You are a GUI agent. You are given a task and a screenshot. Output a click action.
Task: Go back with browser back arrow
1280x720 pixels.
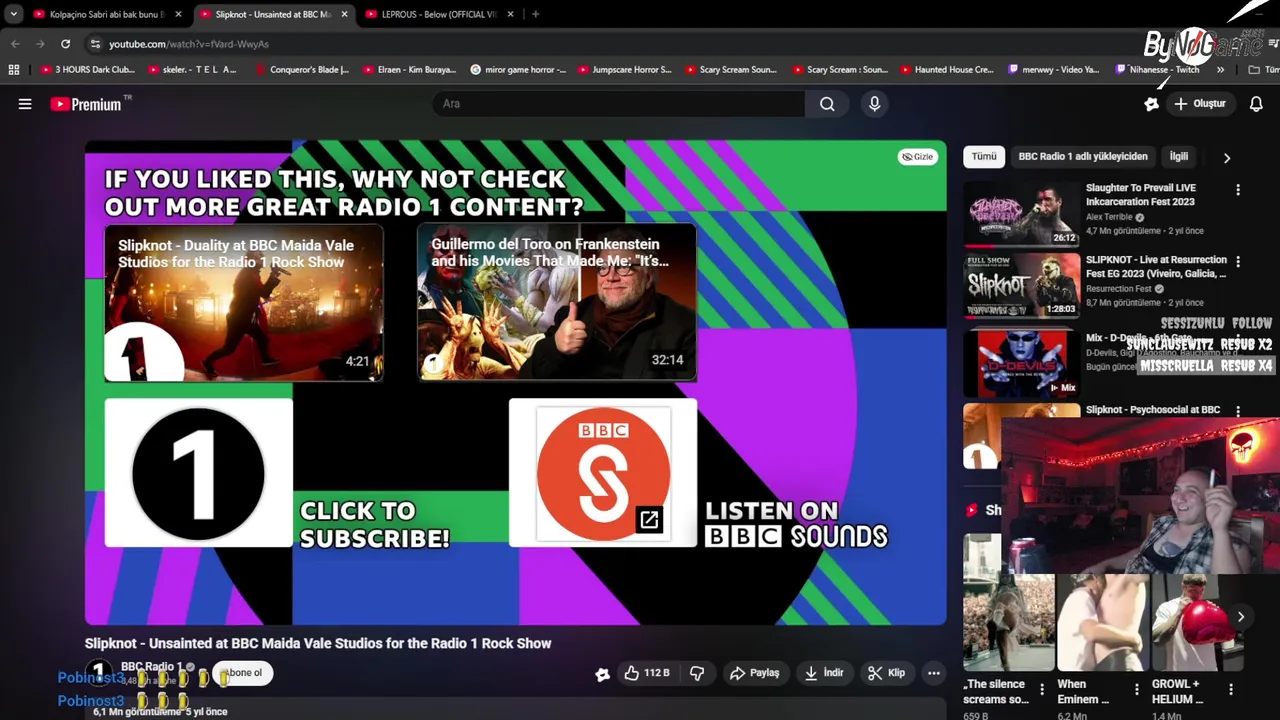pos(15,44)
